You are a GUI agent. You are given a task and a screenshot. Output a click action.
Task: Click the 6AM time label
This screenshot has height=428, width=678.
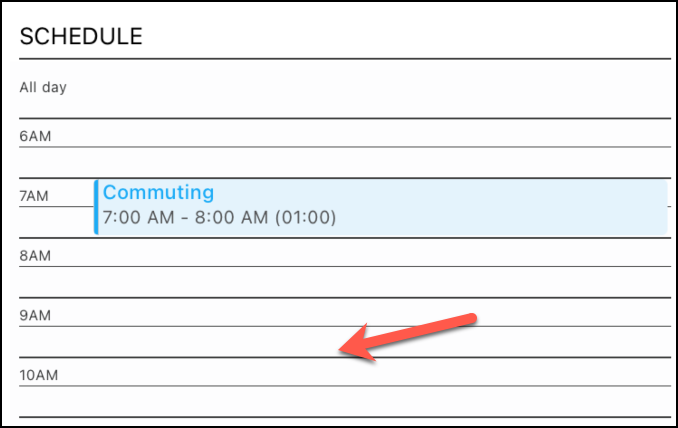coord(35,136)
